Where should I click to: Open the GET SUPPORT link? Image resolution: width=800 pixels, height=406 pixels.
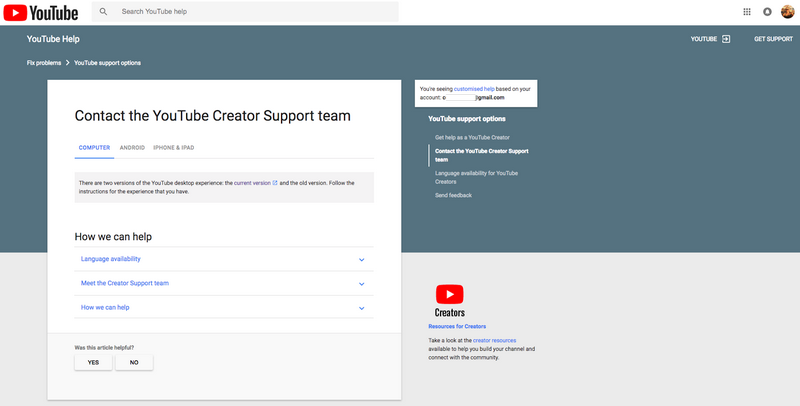773,39
